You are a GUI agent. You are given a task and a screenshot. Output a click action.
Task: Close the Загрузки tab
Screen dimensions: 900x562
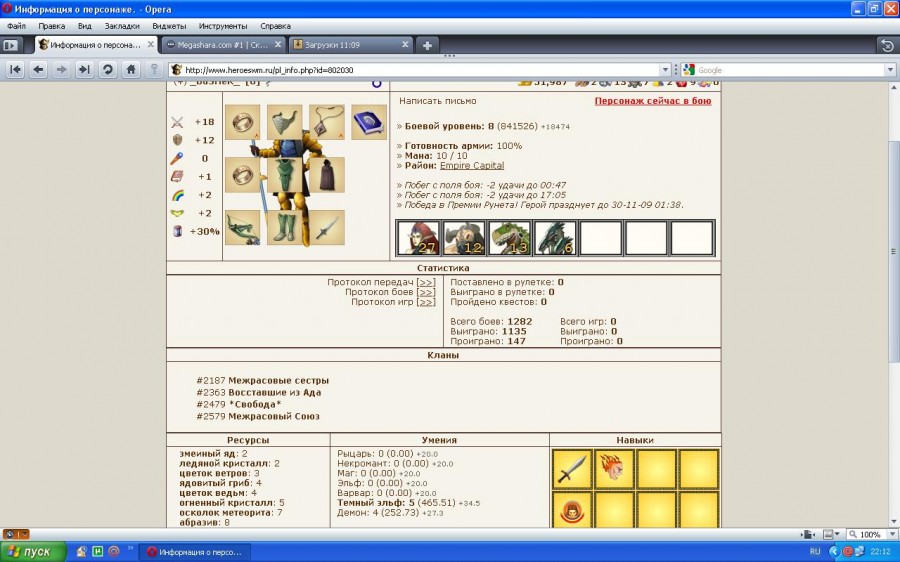pos(405,44)
